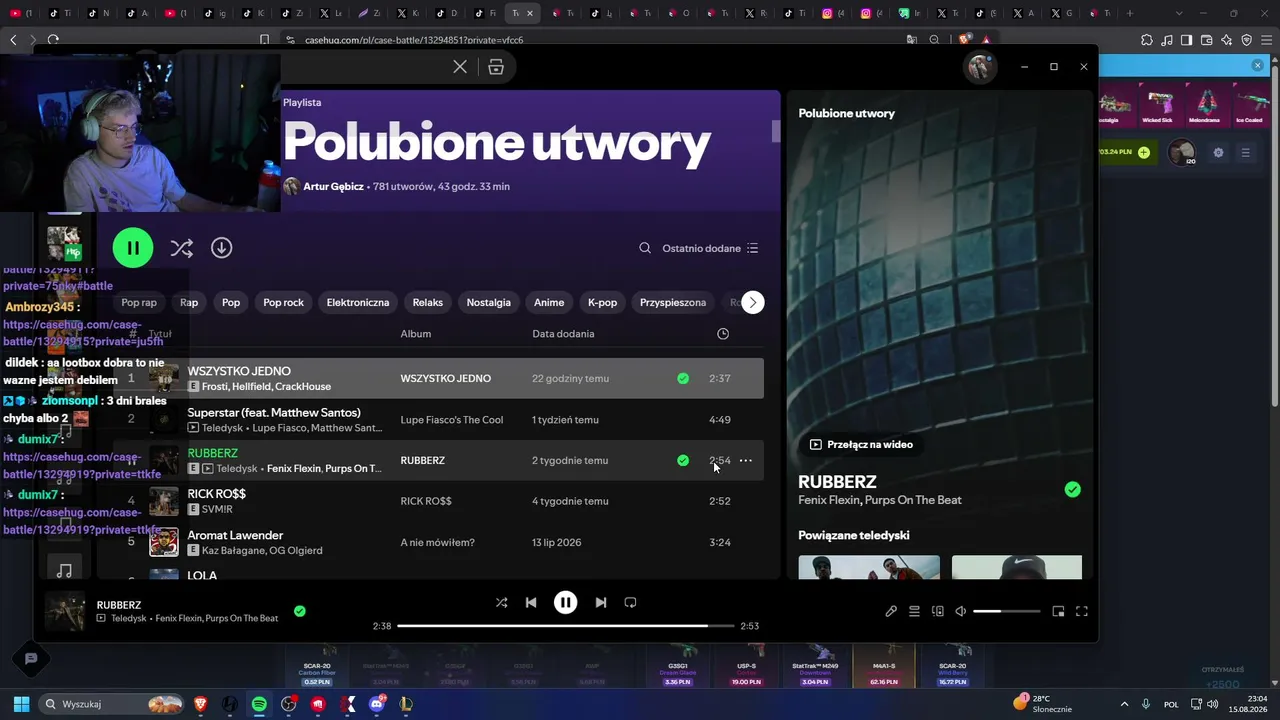
Task: Select the Superstar (feat. Matthew Santos) track
Action: click(274, 412)
